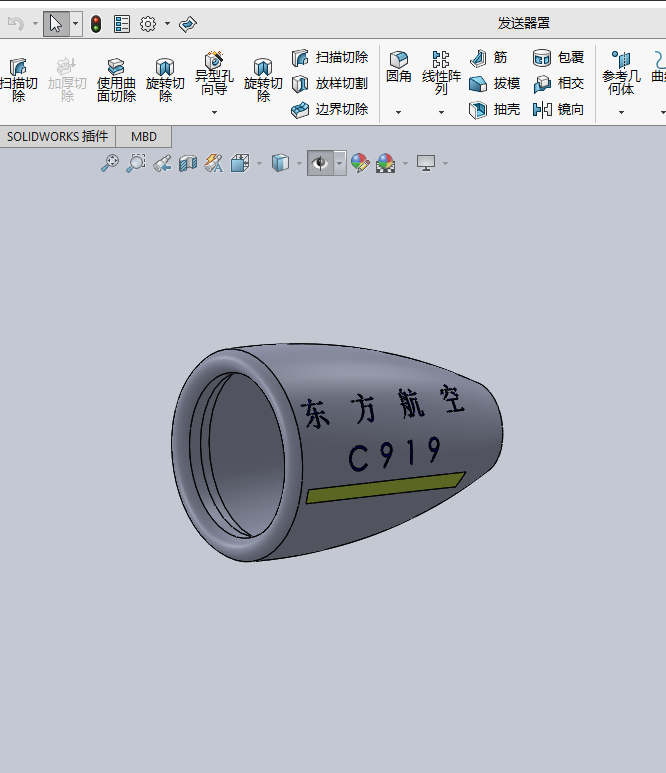Click the Zoom to Area icon
The width and height of the screenshot is (666, 773).
point(136,163)
